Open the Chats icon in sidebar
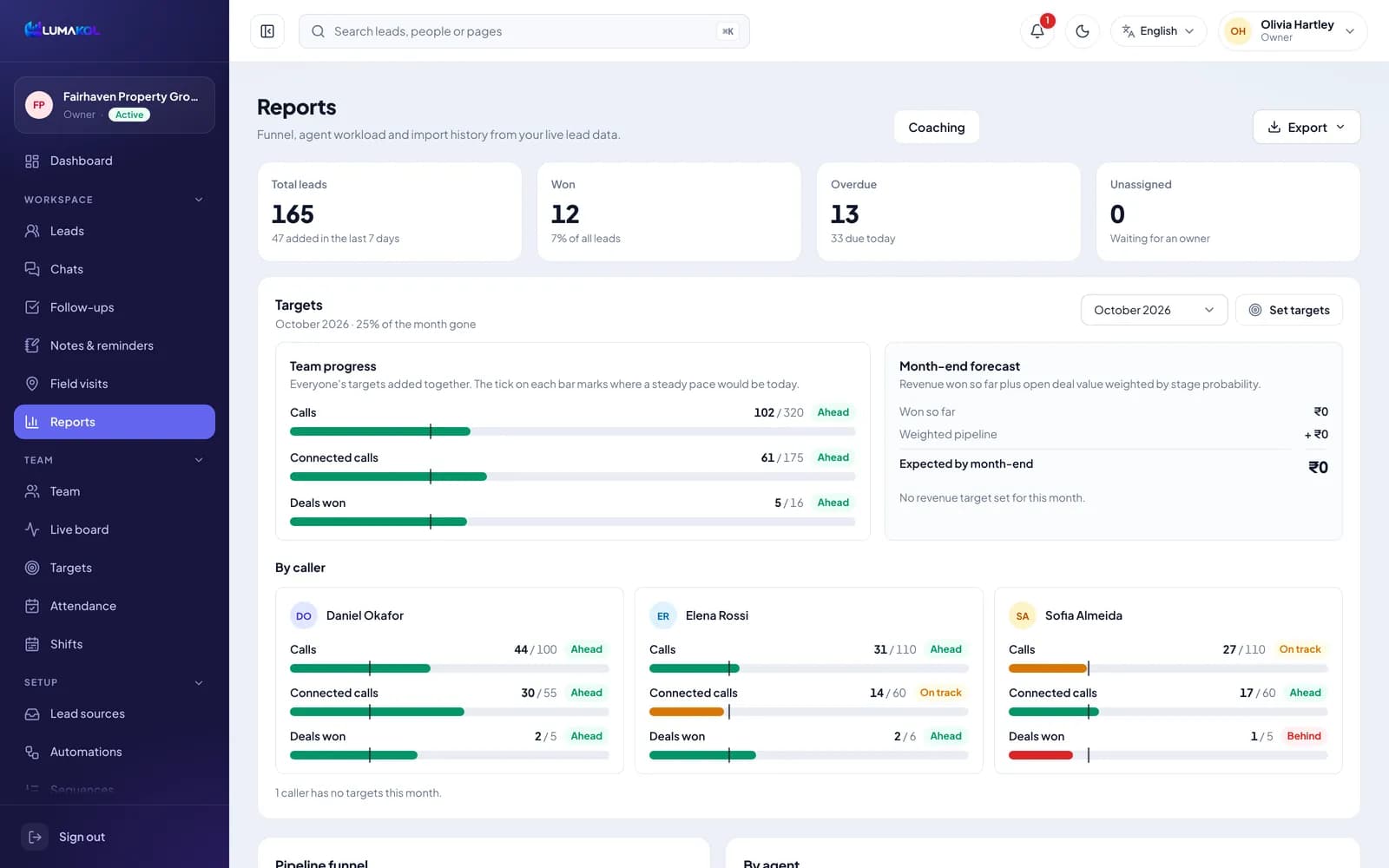The width and height of the screenshot is (1389, 868). [32, 269]
